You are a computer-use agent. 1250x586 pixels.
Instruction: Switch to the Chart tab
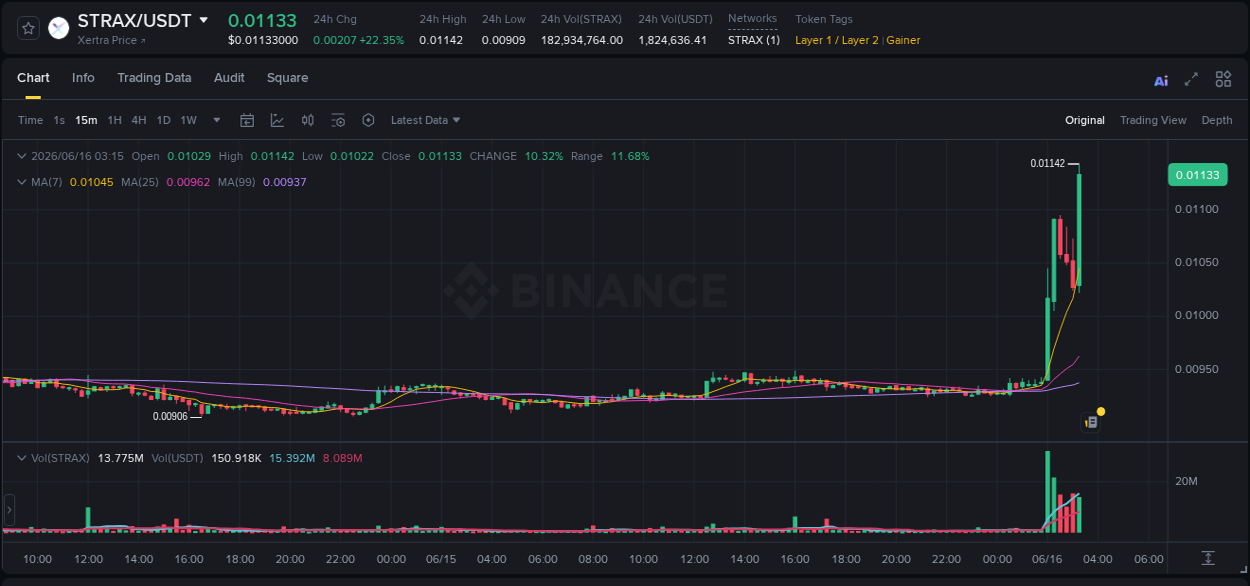coord(33,78)
